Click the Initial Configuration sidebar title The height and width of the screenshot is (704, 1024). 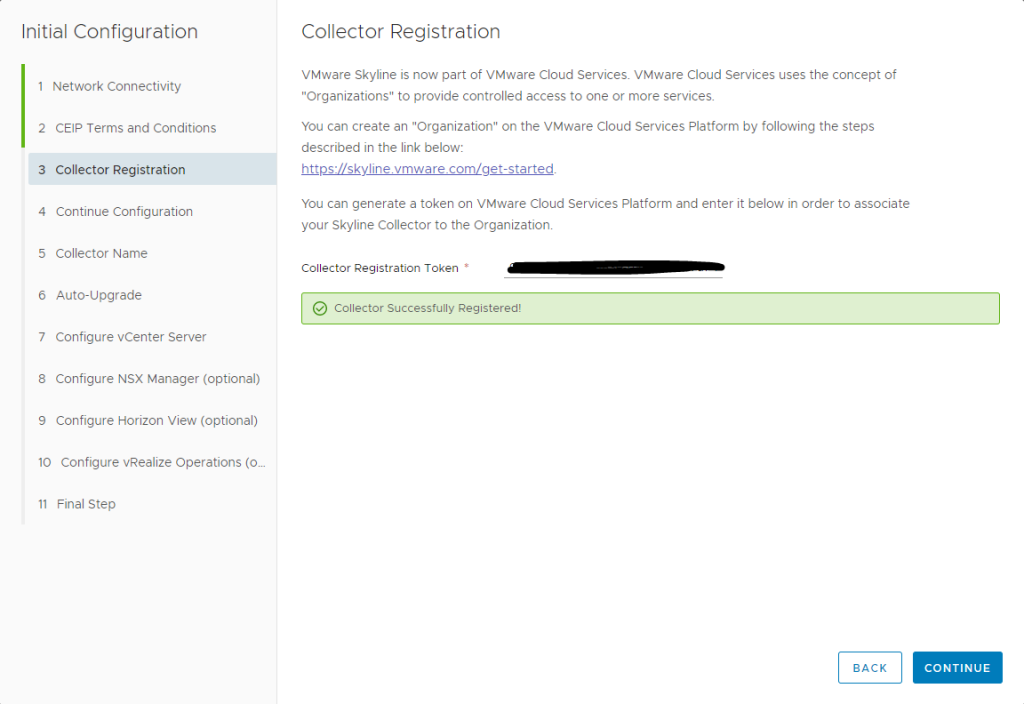coord(109,31)
